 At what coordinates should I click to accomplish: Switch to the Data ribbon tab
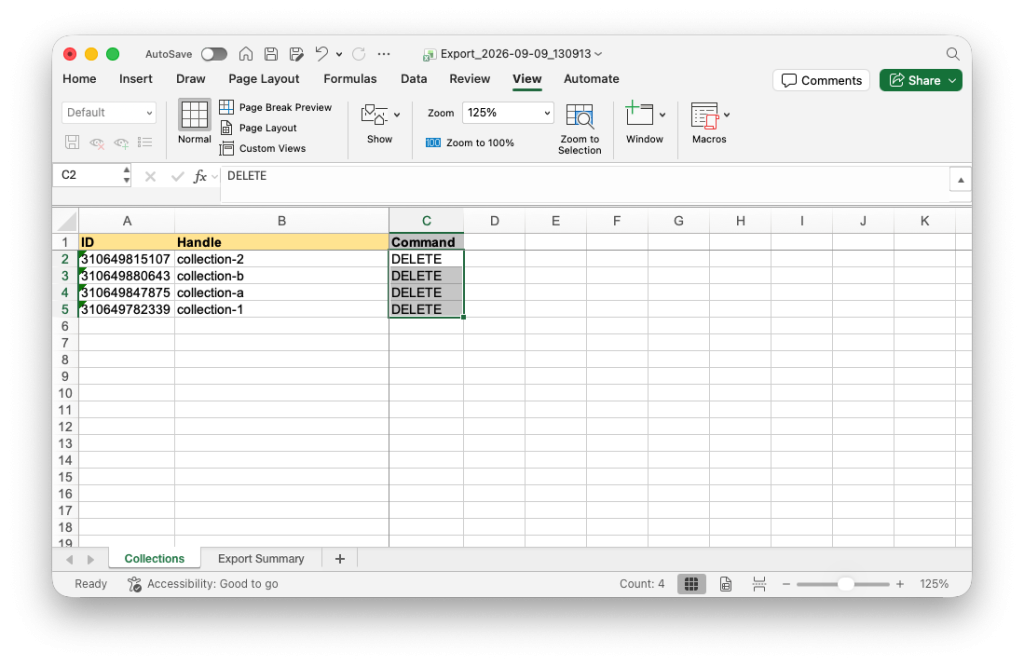(413, 78)
